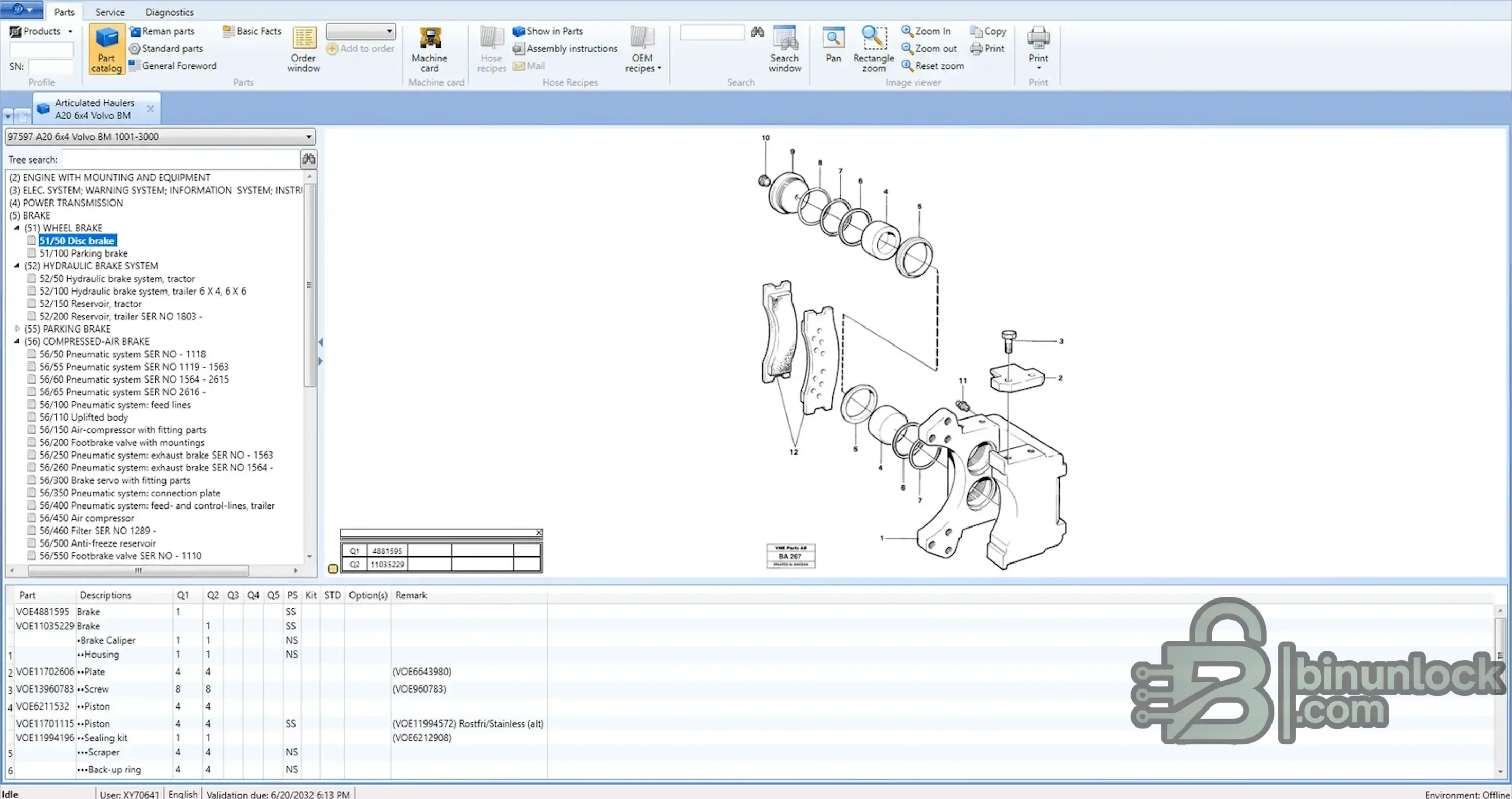This screenshot has height=799, width=1512.
Task: Click the Mail button
Action: tap(529, 66)
